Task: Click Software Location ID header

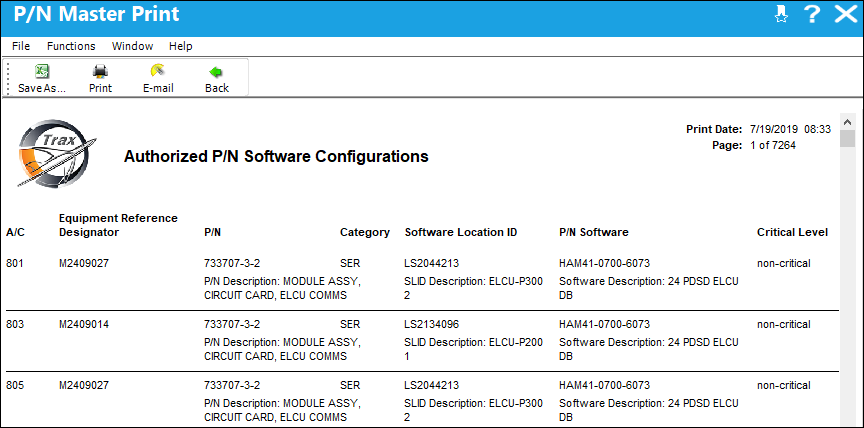Action: 461,232
